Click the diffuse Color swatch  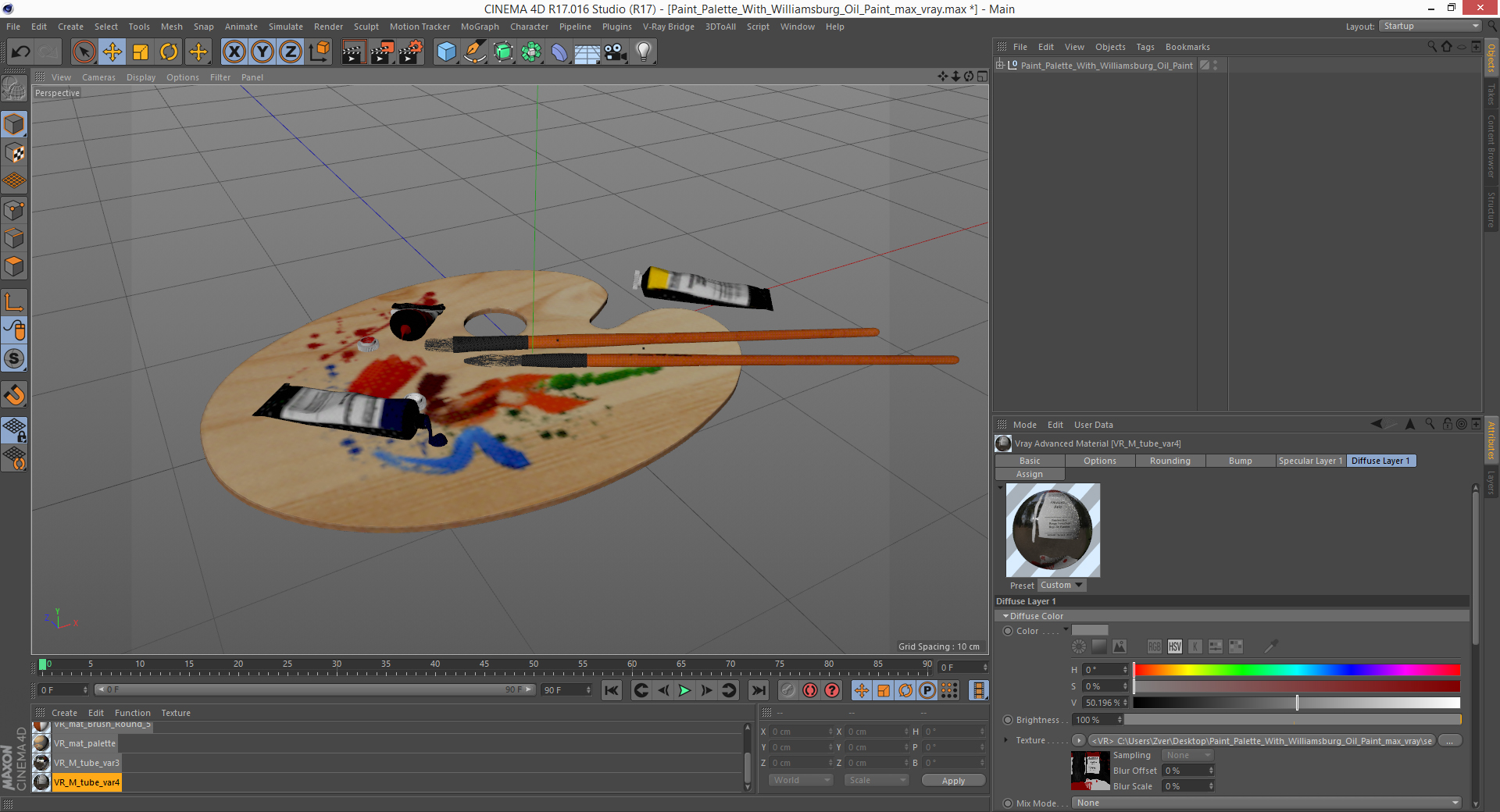tap(1090, 630)
